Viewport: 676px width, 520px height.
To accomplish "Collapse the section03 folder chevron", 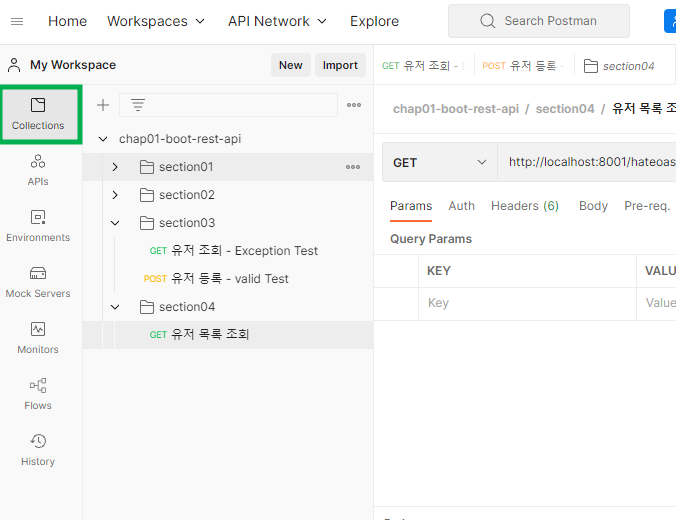I will point(115,223).
